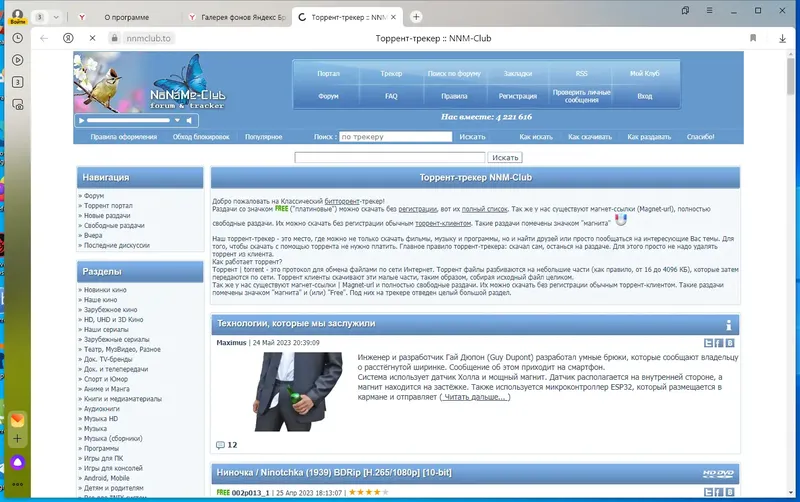Open the Как скачивать link
The image size is (800, 502).
coord(590,137)
